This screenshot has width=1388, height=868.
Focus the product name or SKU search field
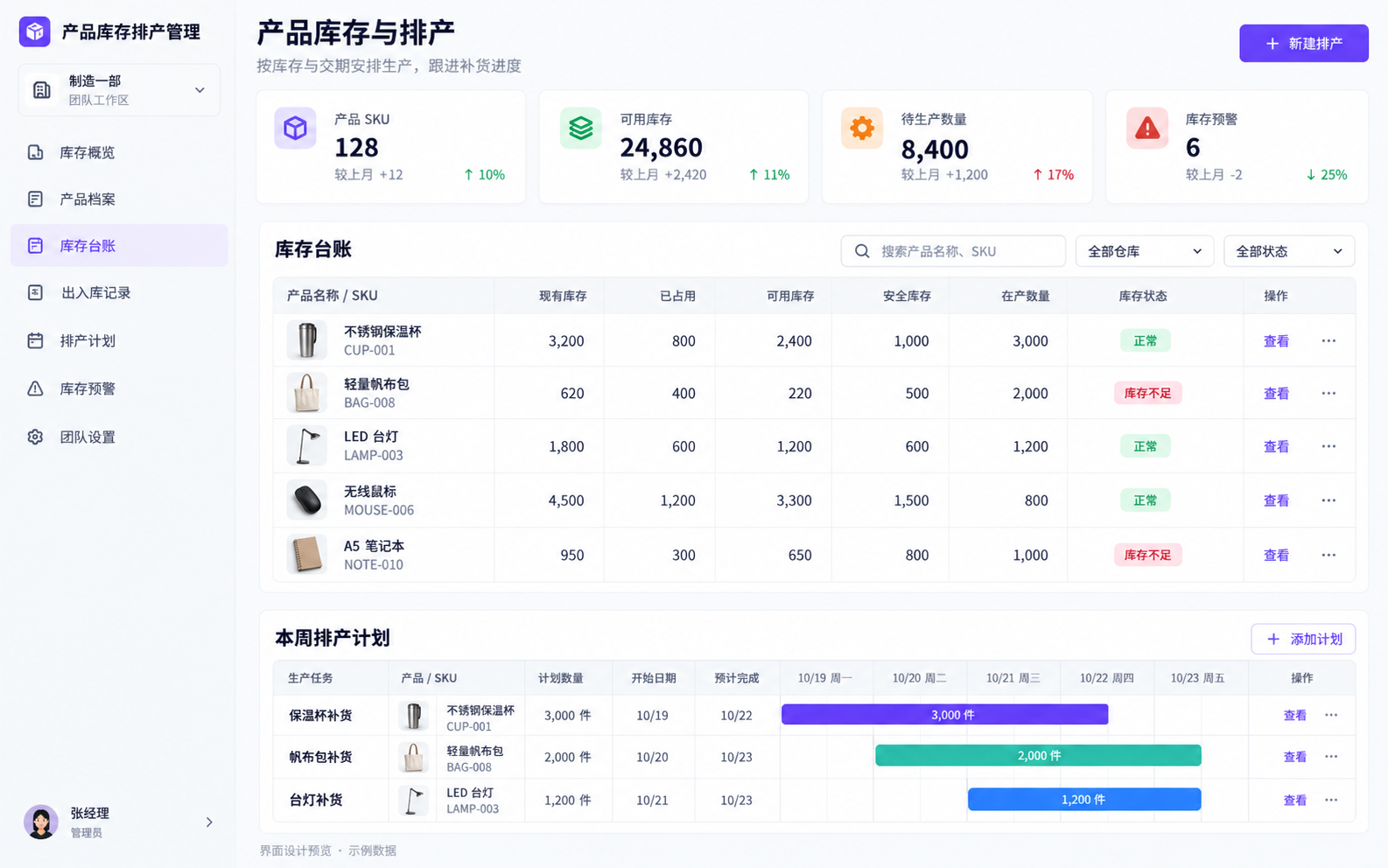[x=953, y=251]
